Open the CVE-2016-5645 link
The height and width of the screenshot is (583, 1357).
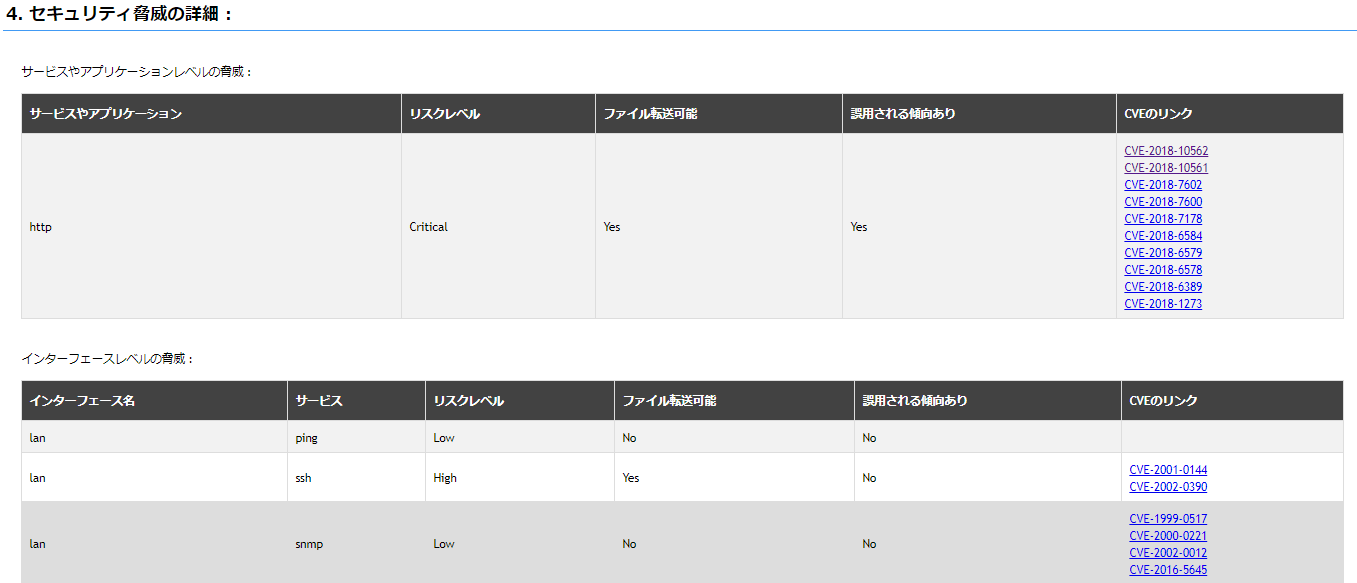pos(1168,570)
